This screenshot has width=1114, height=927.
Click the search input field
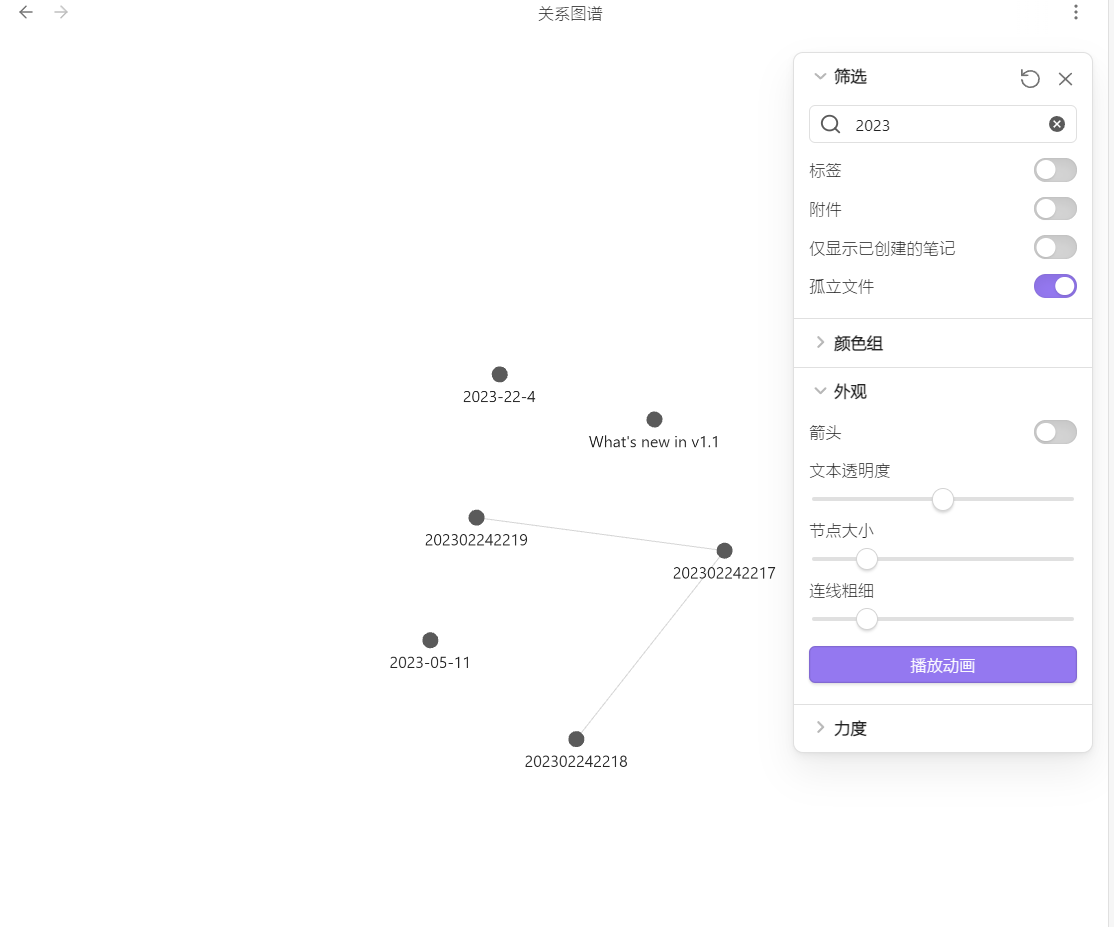pyautogui.click(x=940, y=124)
